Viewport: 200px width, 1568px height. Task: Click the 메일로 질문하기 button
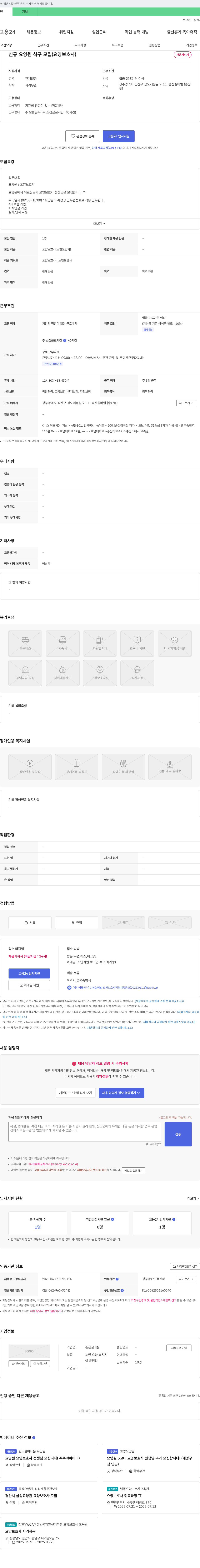[134, 1171]
